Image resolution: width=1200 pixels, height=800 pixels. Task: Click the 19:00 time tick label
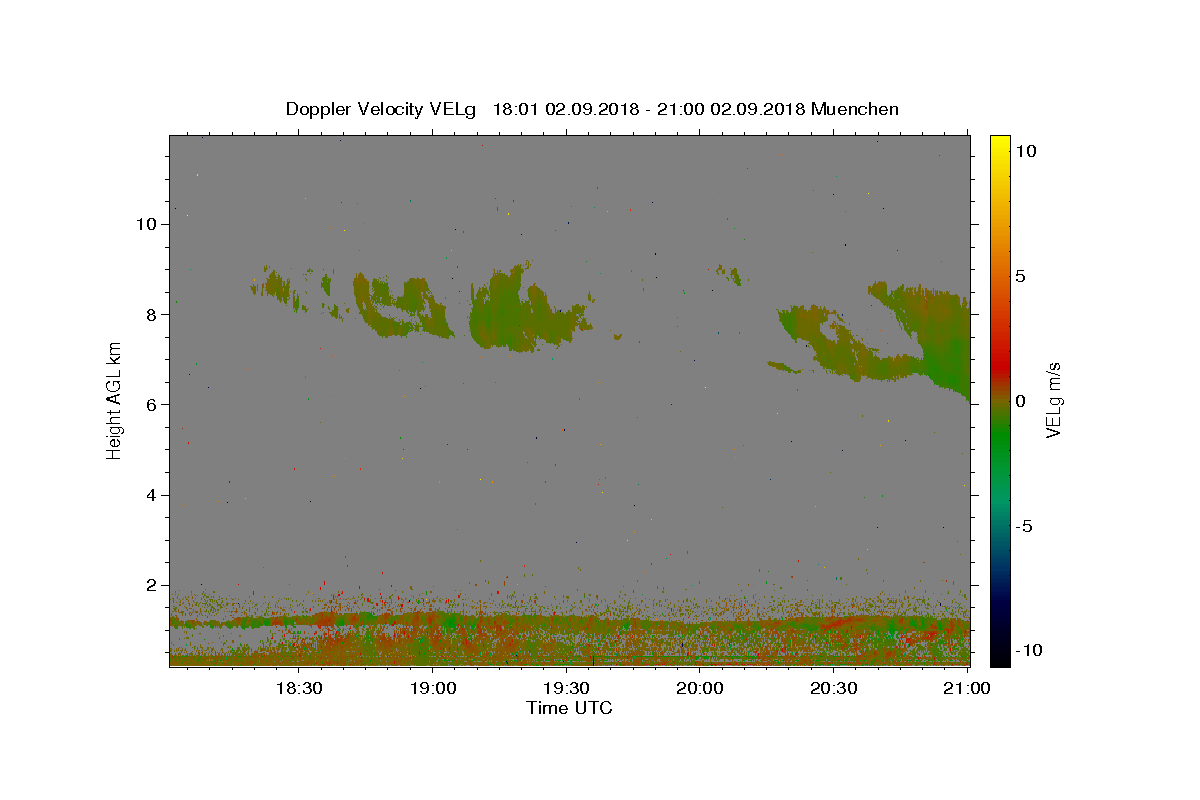pos(432,688)
